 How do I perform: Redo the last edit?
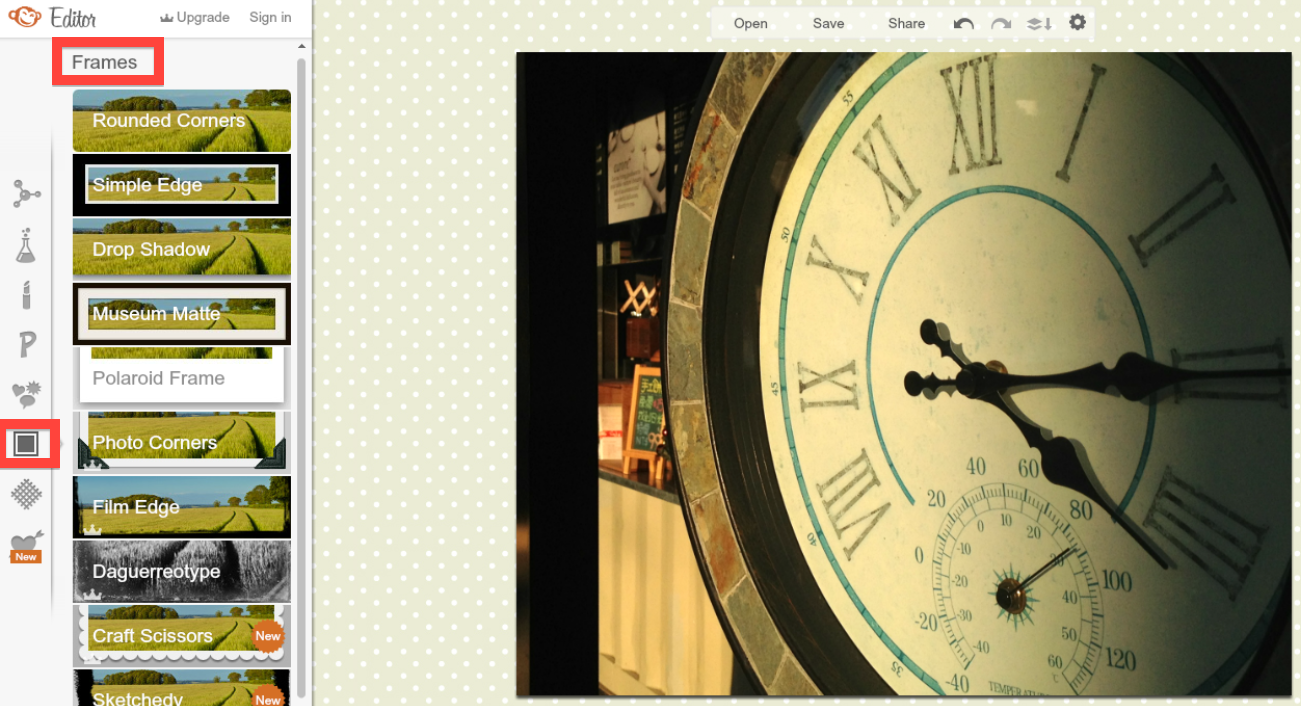(1001, 23)
